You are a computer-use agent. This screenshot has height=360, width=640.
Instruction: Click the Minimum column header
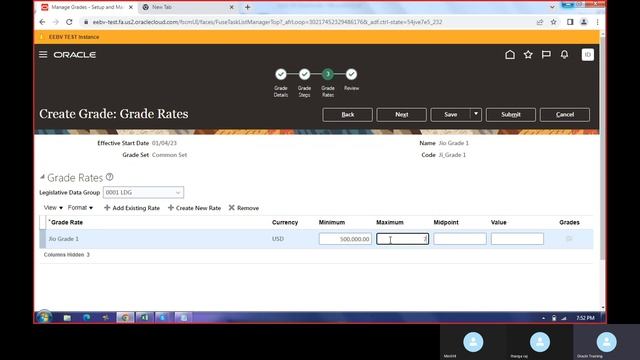(x=332, y=222)
